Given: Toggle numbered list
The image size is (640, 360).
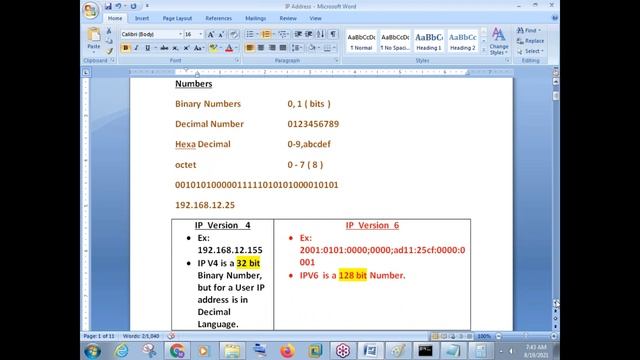Looking at the screenshot, I should coord(266,34).
